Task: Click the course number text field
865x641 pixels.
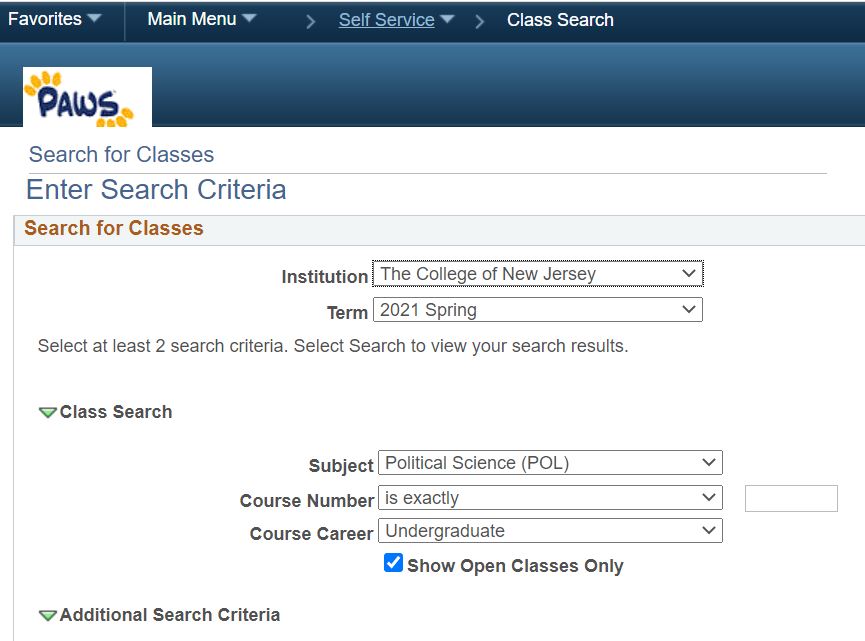Action: [x=791, y=499]
